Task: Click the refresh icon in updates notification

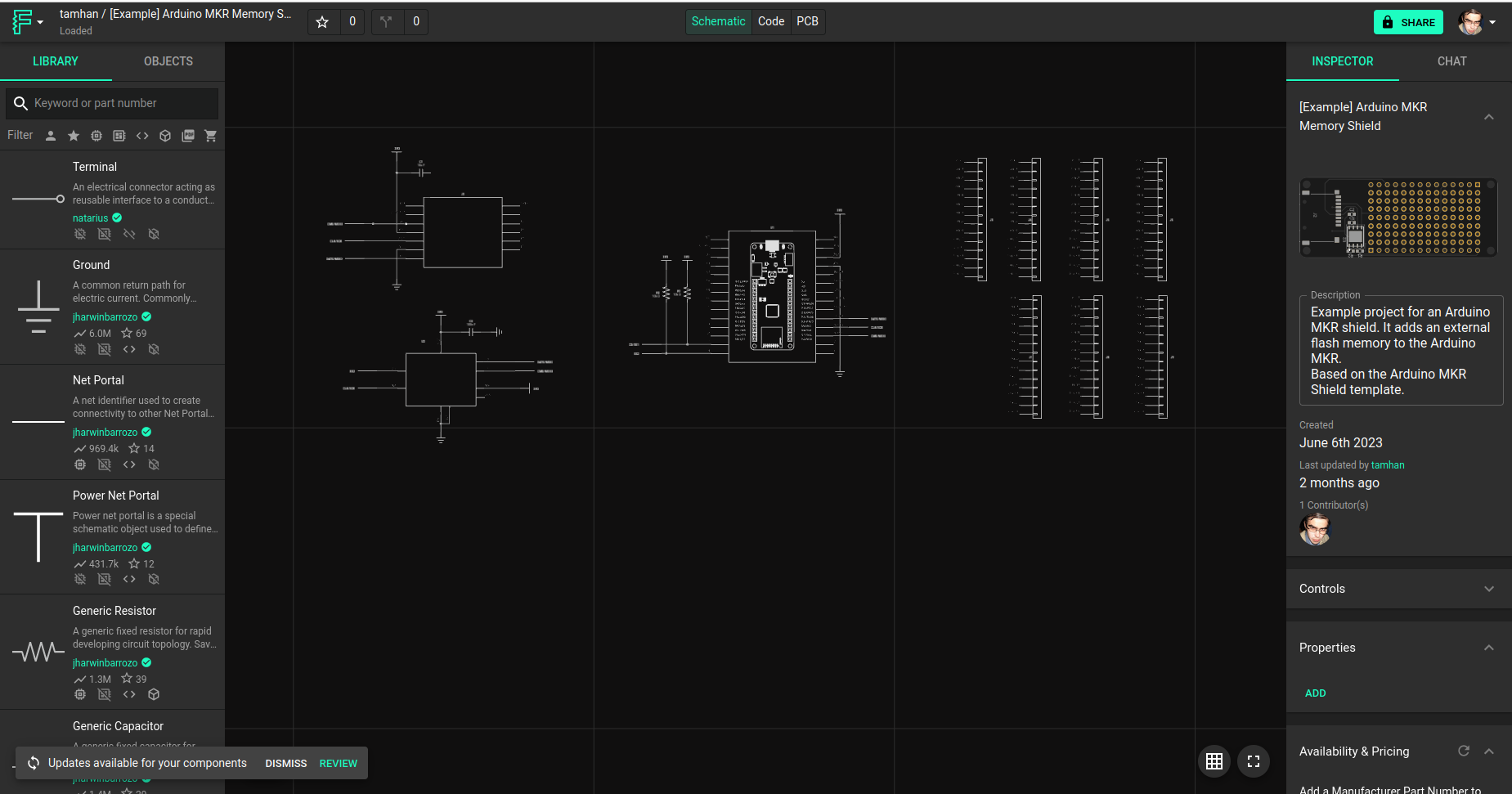Action: [x=34, y=763]
